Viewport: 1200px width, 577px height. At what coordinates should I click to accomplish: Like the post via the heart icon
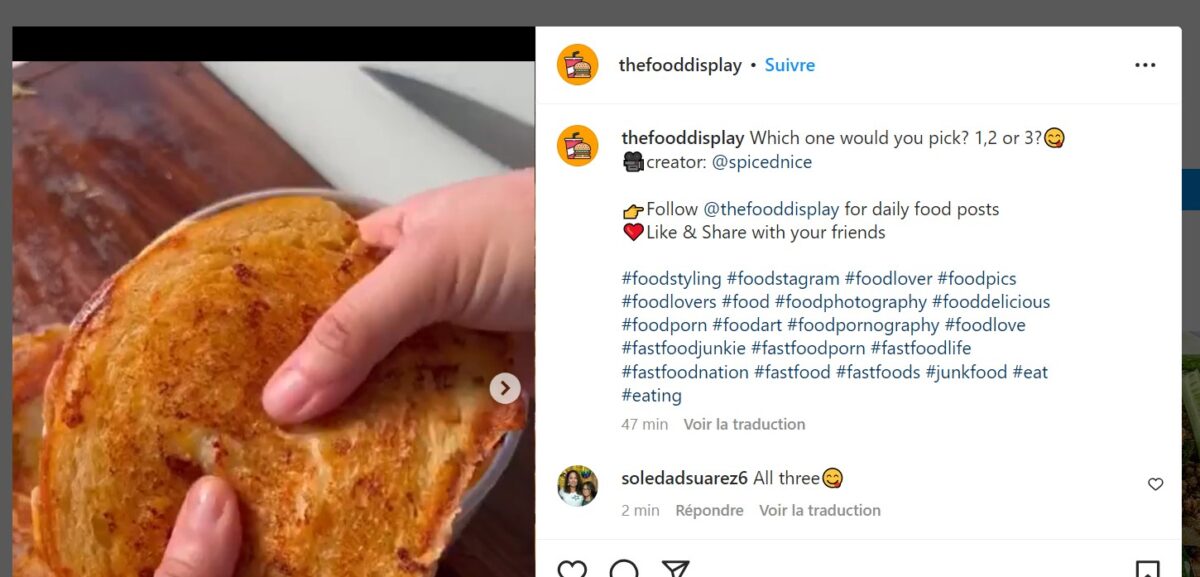[x=572, y=568]
